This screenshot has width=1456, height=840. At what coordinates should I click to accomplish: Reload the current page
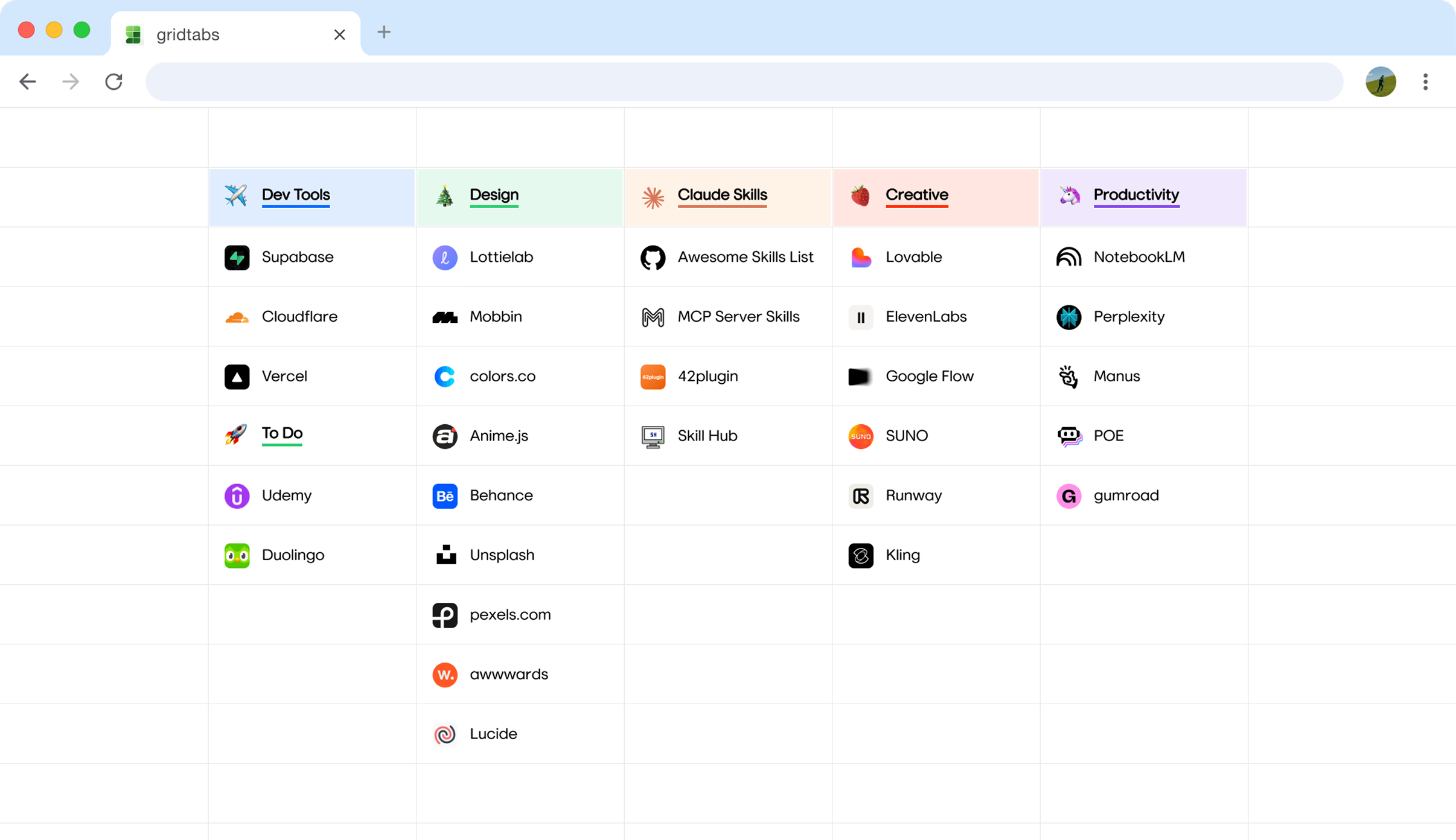pyautogui.click(x=113, y=81)
